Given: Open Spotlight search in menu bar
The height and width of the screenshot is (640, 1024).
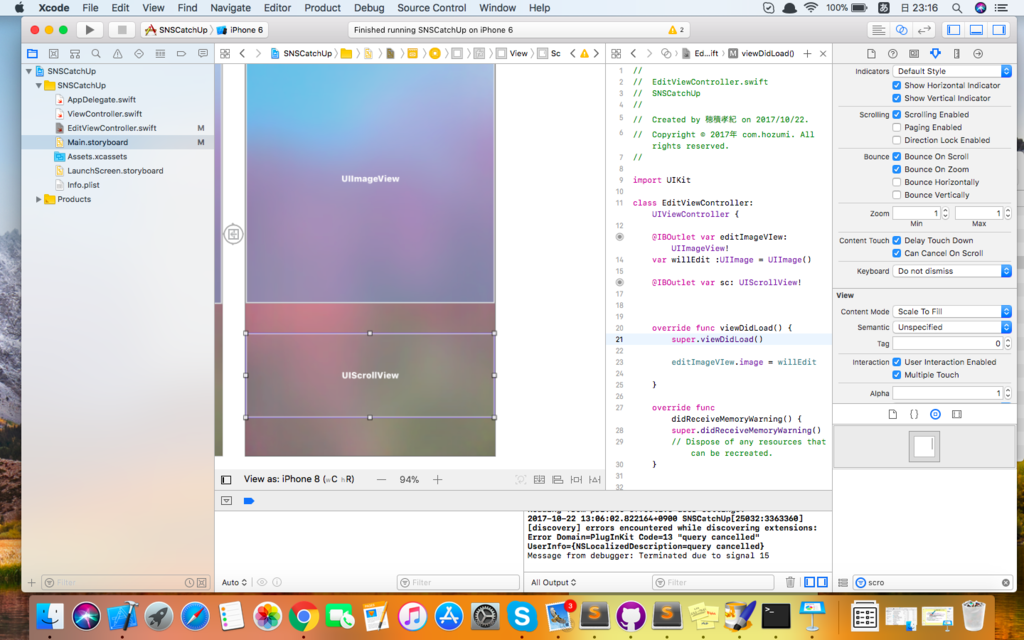Looking at the screenshot, I should [x=957, y=8].
